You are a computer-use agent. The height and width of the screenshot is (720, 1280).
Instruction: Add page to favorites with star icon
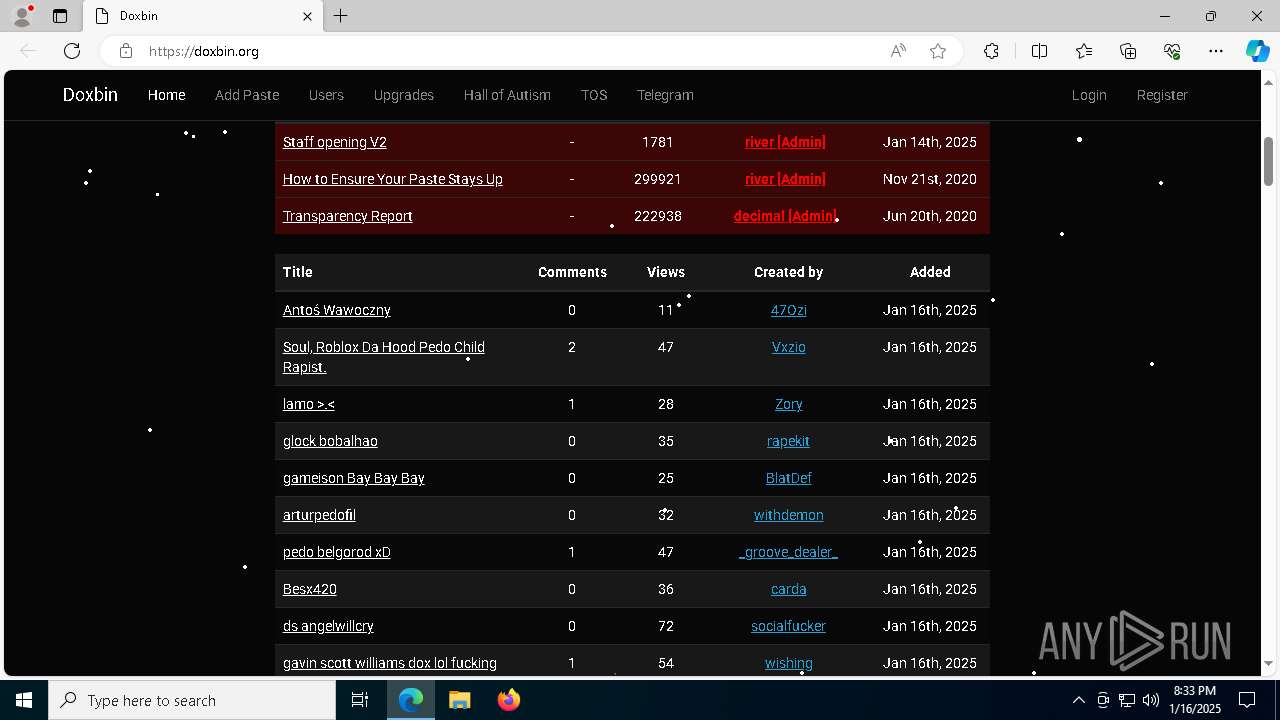point(938,51)
